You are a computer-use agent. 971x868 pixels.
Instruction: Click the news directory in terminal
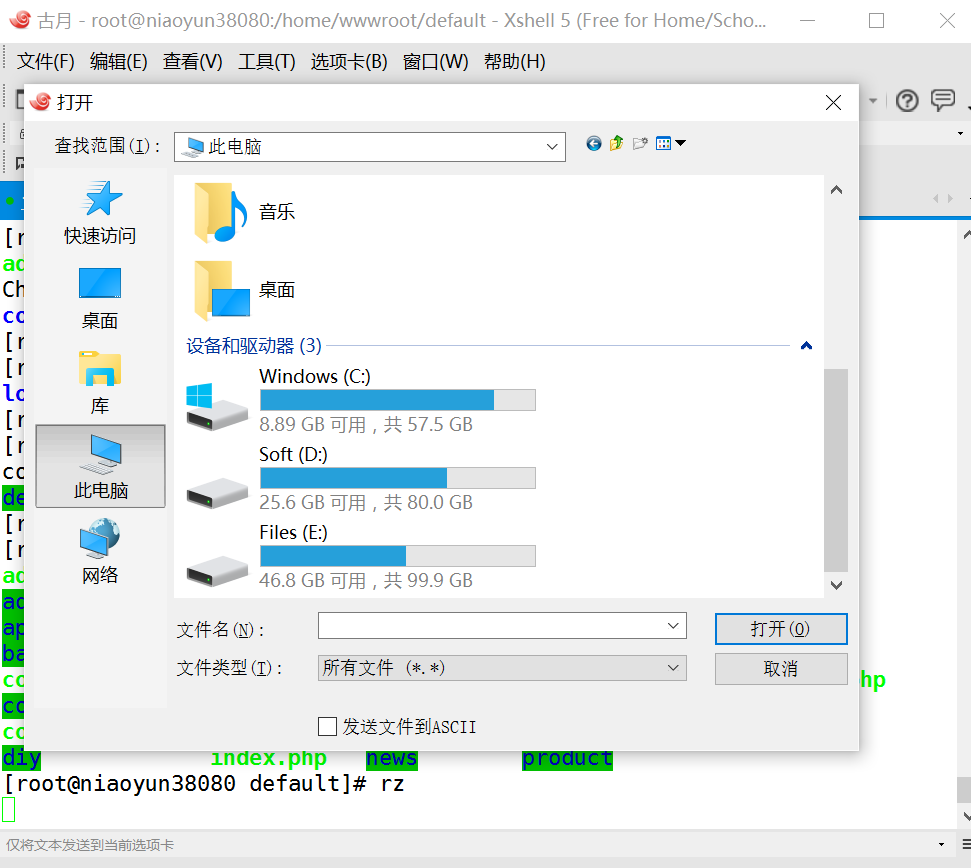[x=391, y=758]
